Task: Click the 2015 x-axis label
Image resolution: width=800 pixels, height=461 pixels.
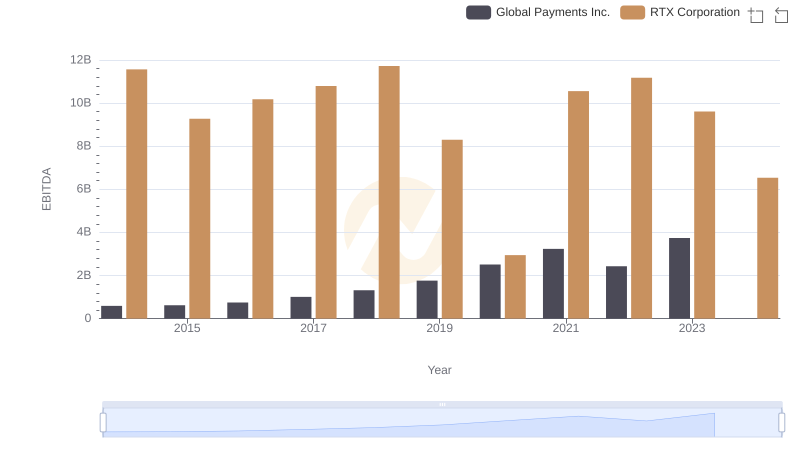Action: pos(187,328)
